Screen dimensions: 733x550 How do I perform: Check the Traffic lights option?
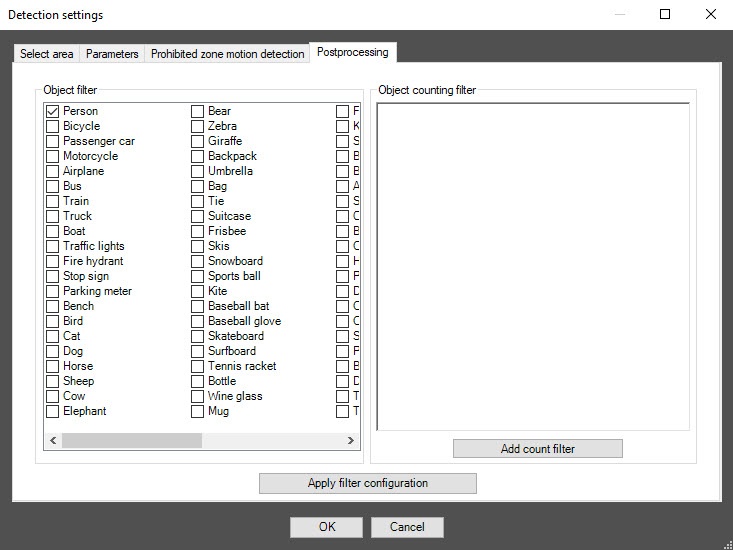(52, 246)
